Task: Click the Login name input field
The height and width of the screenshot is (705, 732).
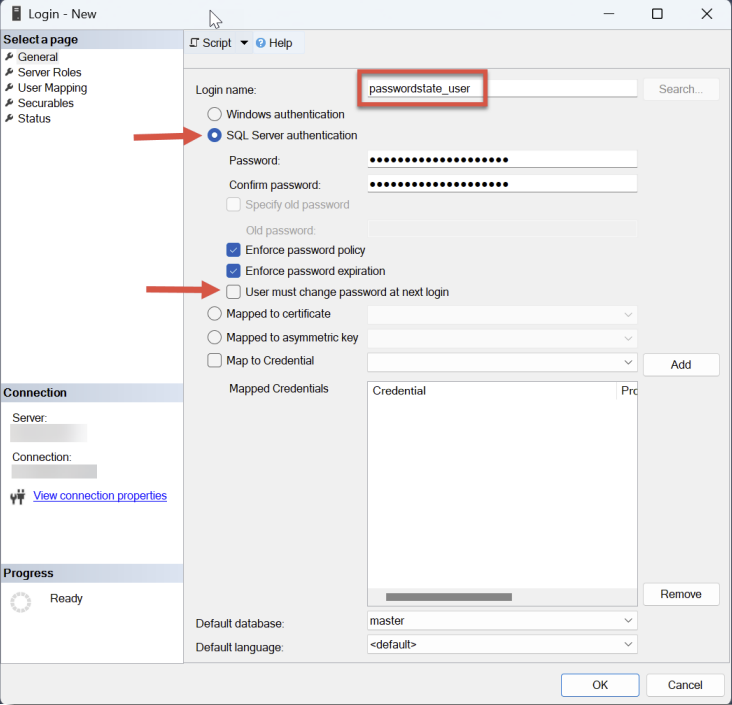Action: (502, 89)
